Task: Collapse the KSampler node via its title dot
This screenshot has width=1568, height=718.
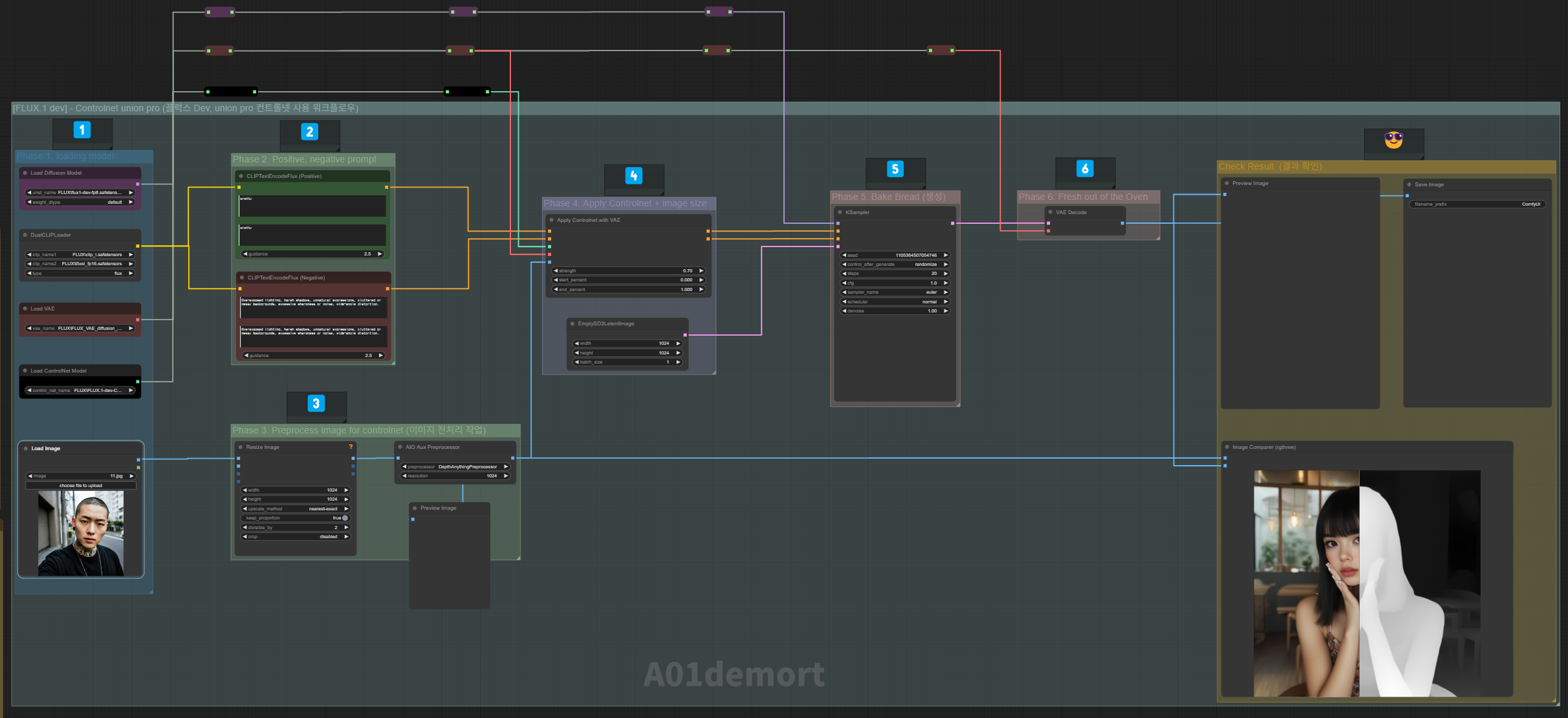Action: [x=840, y=212]
